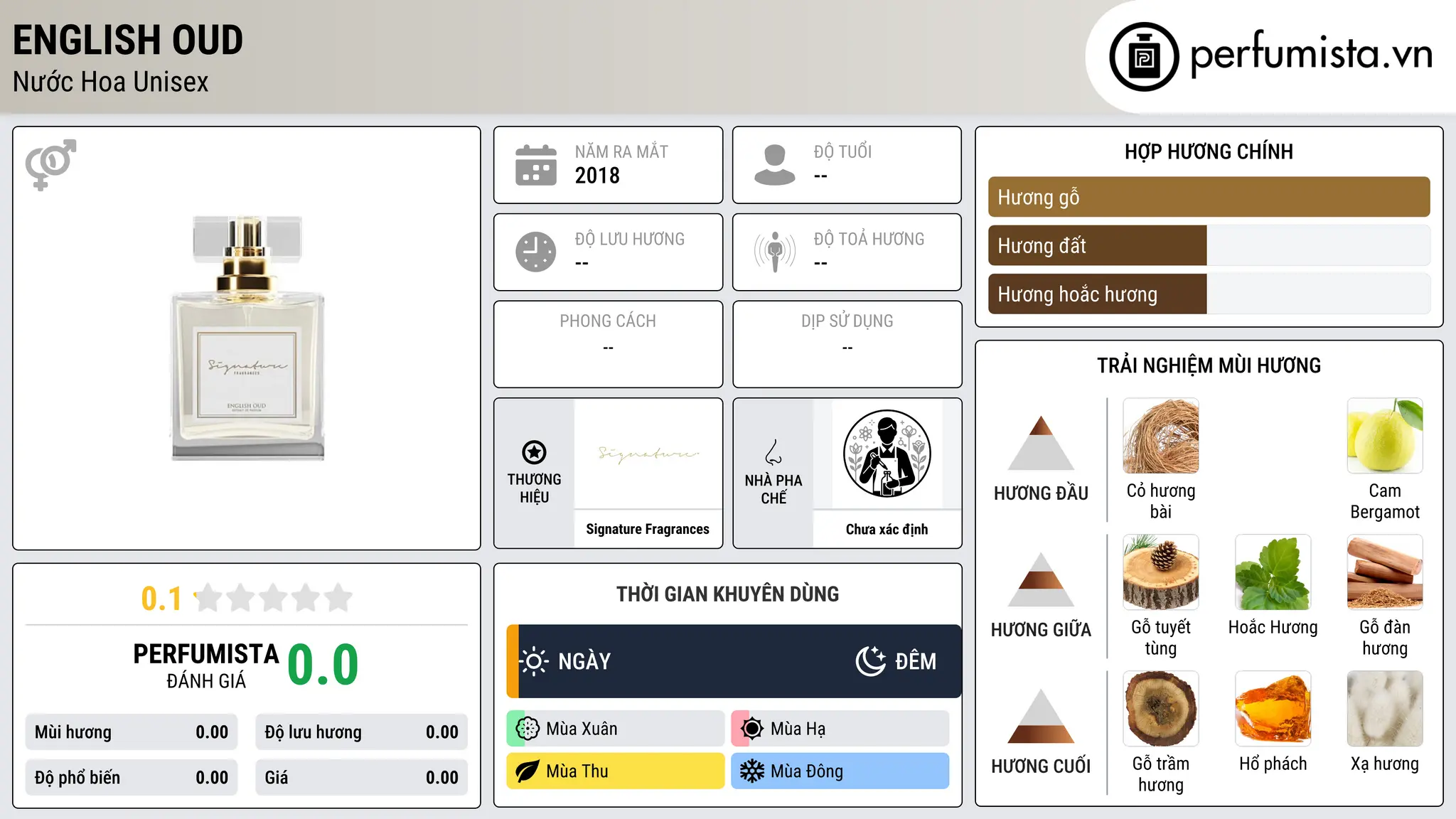Click the Thời gian khuyên dùng heading

coord(727,594)
